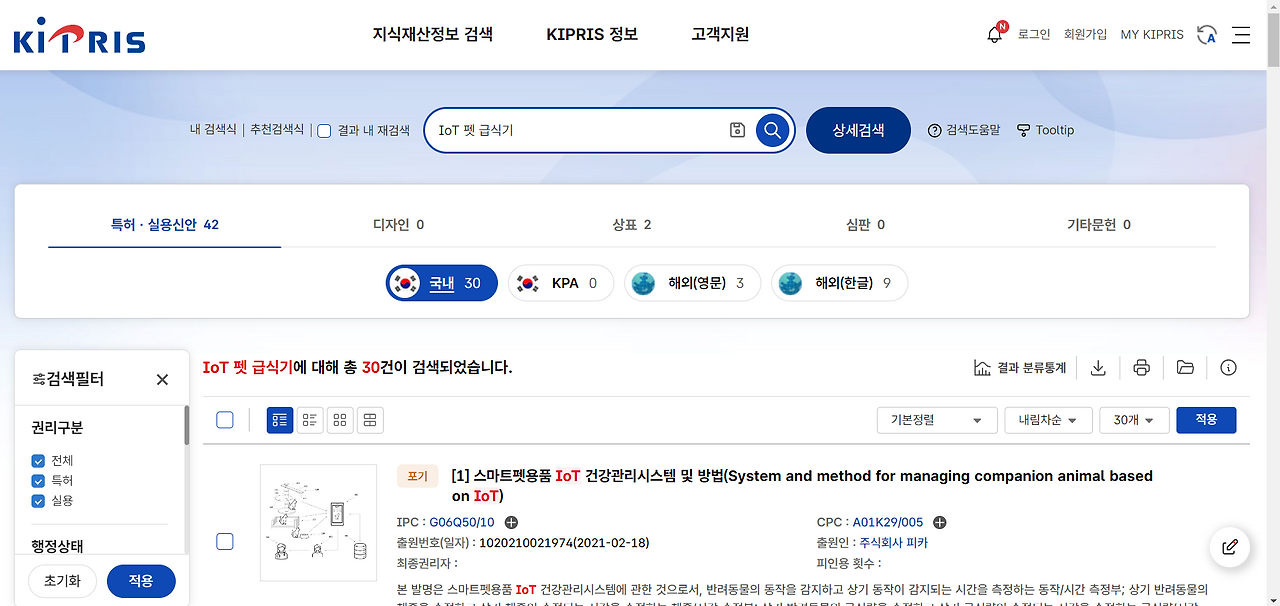Download the search results
The width and height of the screenshot is (1280, 606).
point(1098,367)
